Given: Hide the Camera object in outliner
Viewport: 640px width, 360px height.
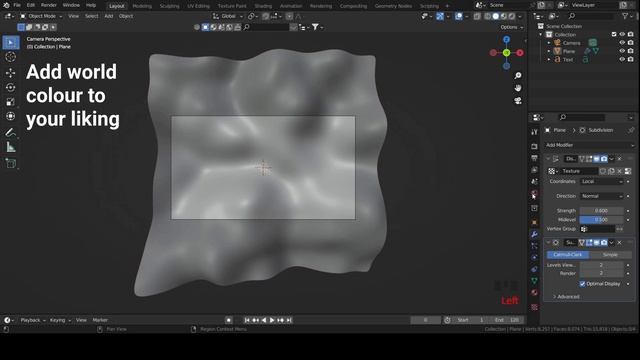Looking at the screenshot, I should (x=622, y=43).
